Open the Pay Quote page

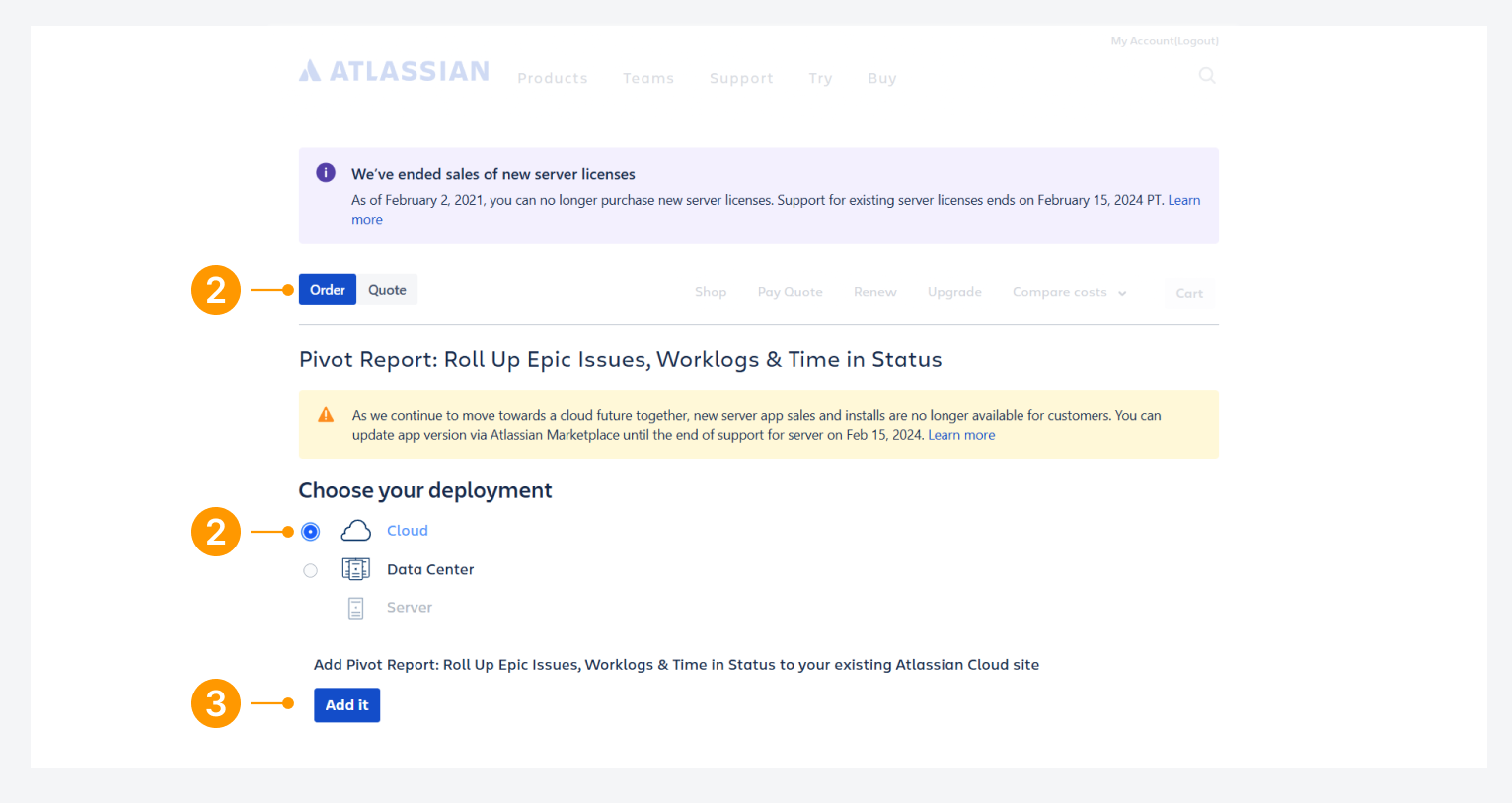pos(791,292)
